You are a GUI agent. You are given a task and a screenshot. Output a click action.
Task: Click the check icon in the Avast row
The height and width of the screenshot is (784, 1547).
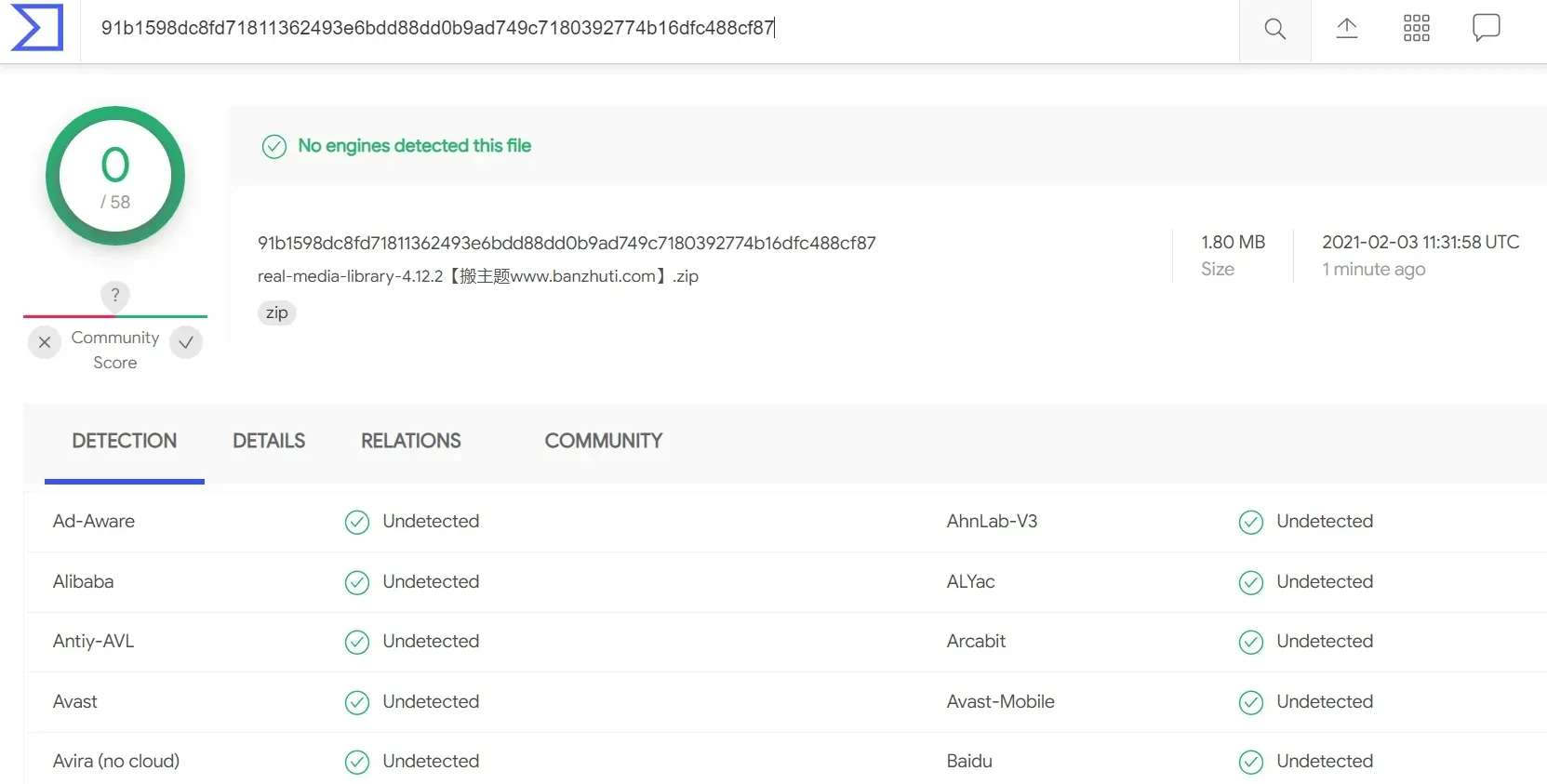click(357, 703)
